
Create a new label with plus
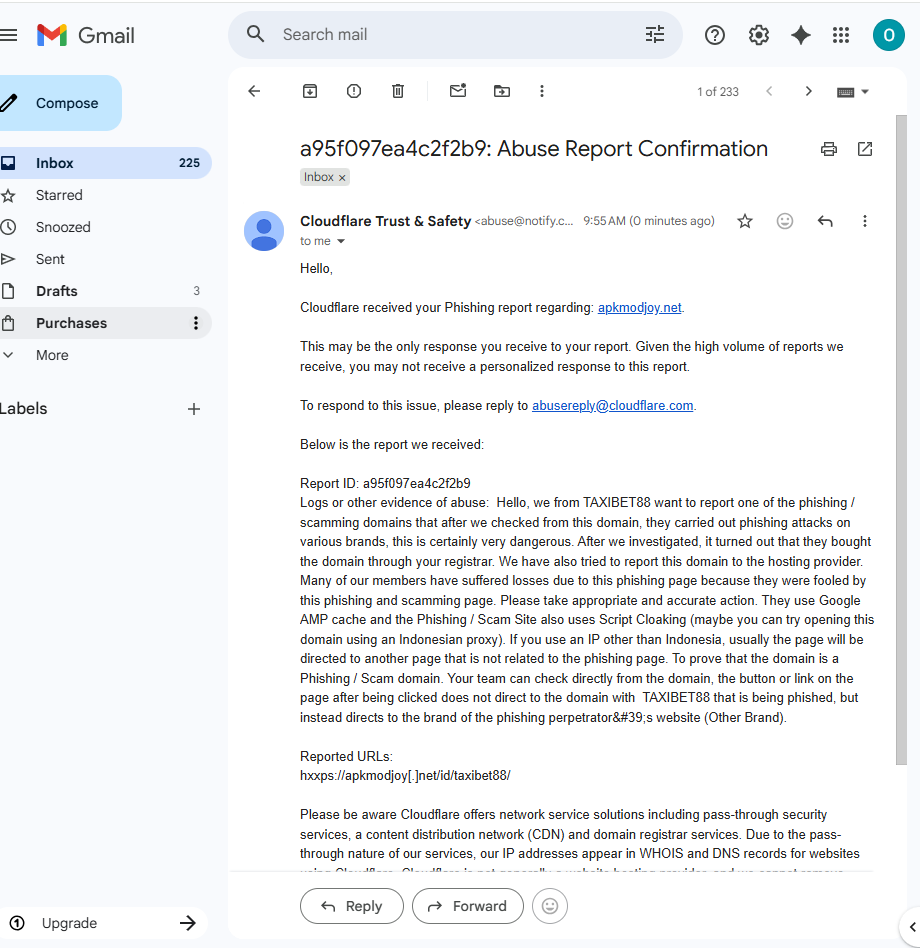click(193, 409)
